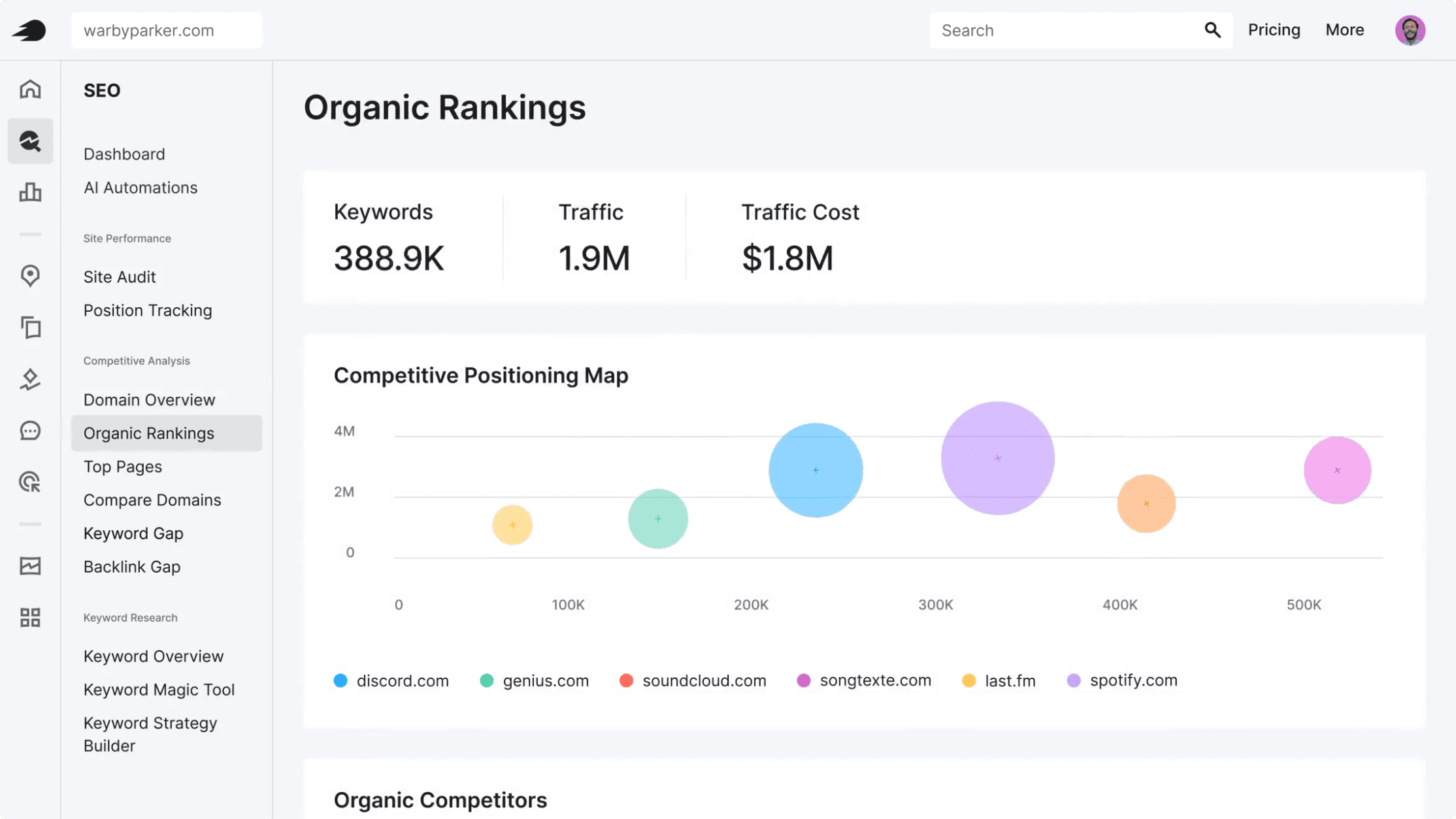Toggle discord.com legend swatch

tap(340, 680)
